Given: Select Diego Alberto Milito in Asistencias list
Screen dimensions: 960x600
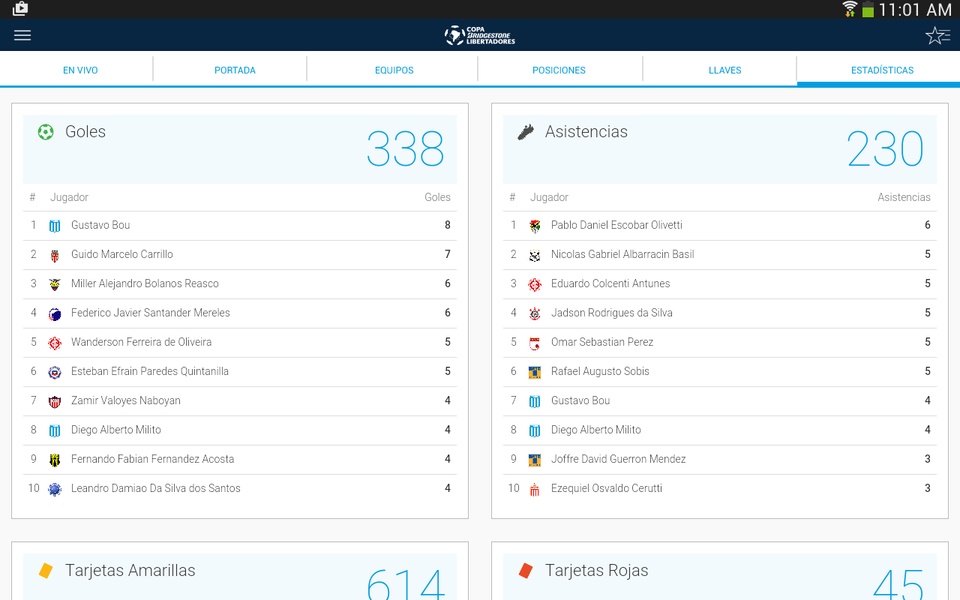Looking at the screenshot, I should [x=596, y=430].
